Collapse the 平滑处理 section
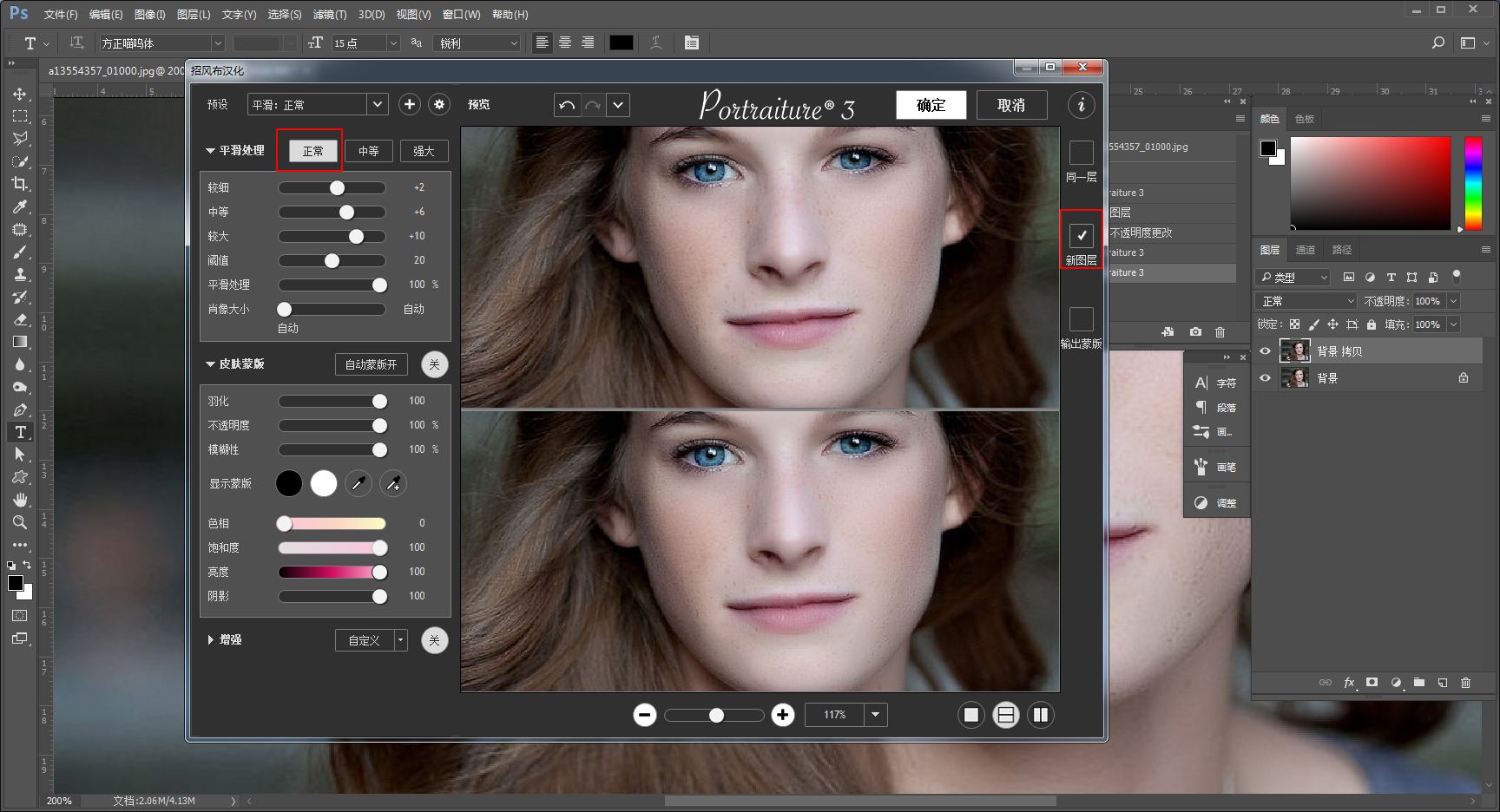1500x812 pixels. [x=210, y=151]
